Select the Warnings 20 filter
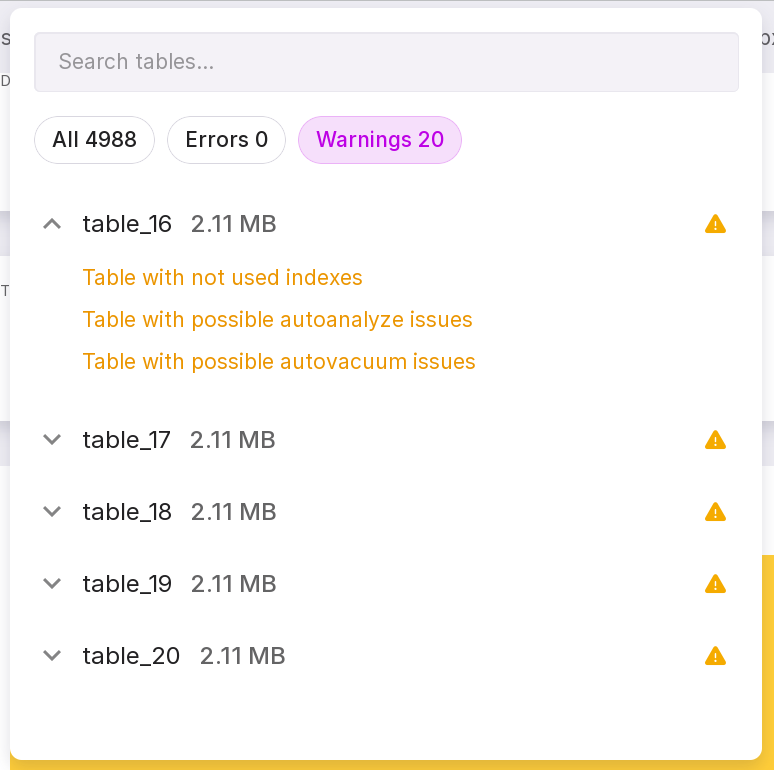This screenshot has height=770, width=774. pyautogui.click(x=380, y=140)
